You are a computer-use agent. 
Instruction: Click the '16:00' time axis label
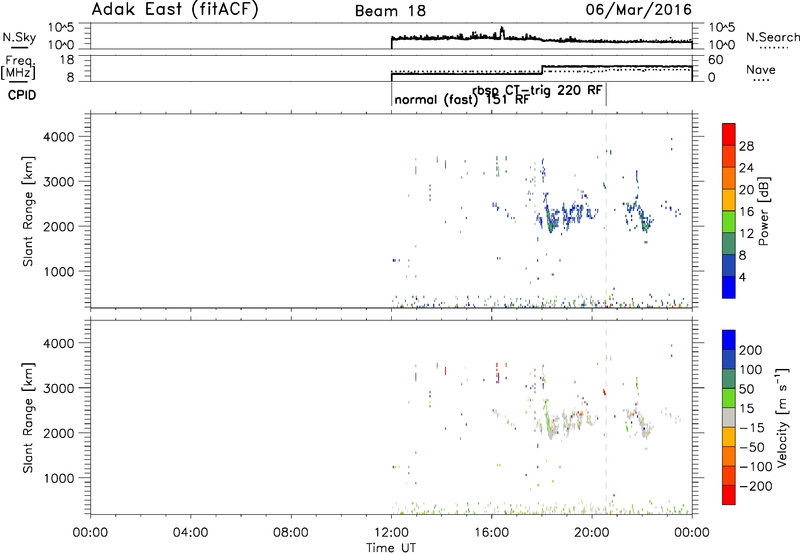491,533
